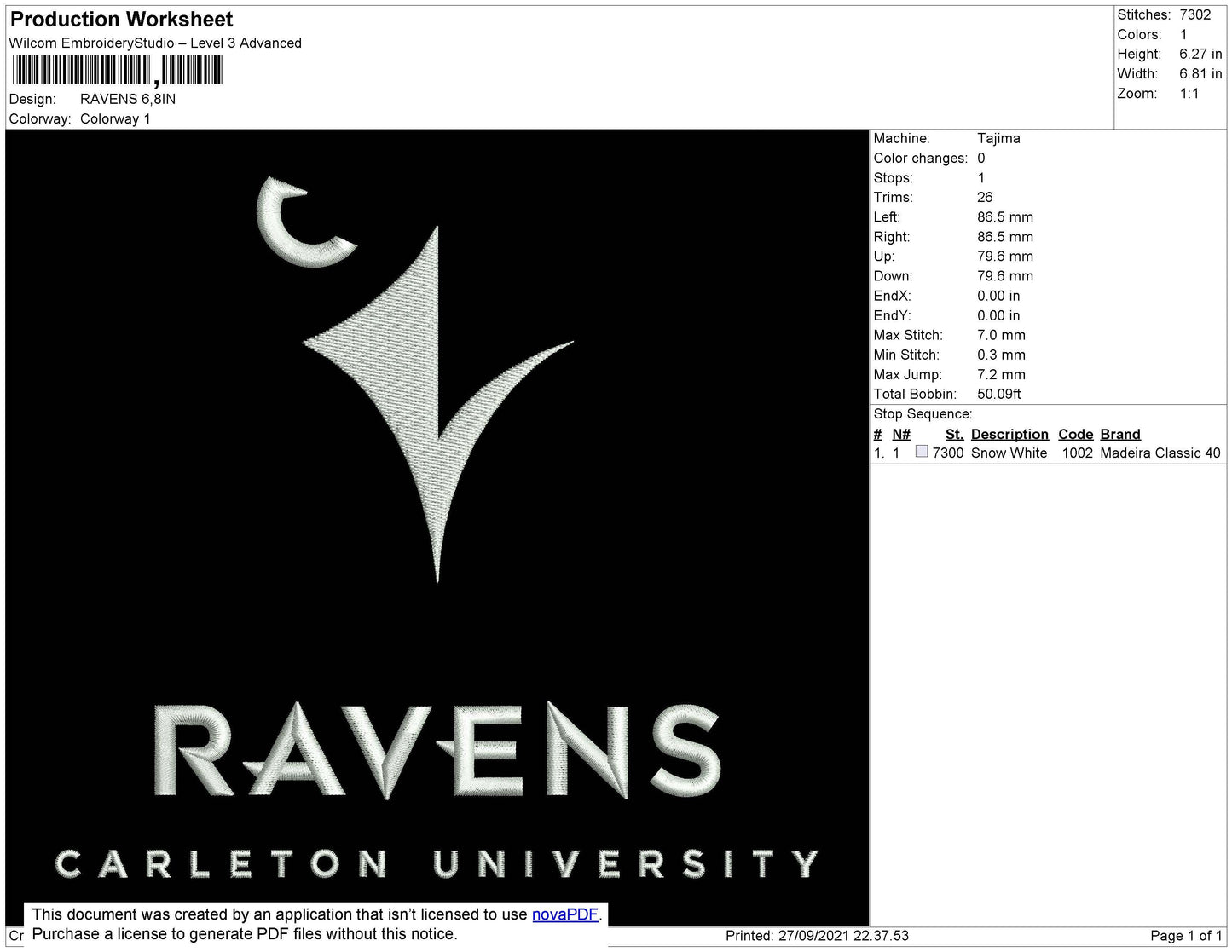This screenshot has width=1232, height=952.
Task: Select the Total Bobbin value '50.09ft'
Action: [x=998, y=394]
